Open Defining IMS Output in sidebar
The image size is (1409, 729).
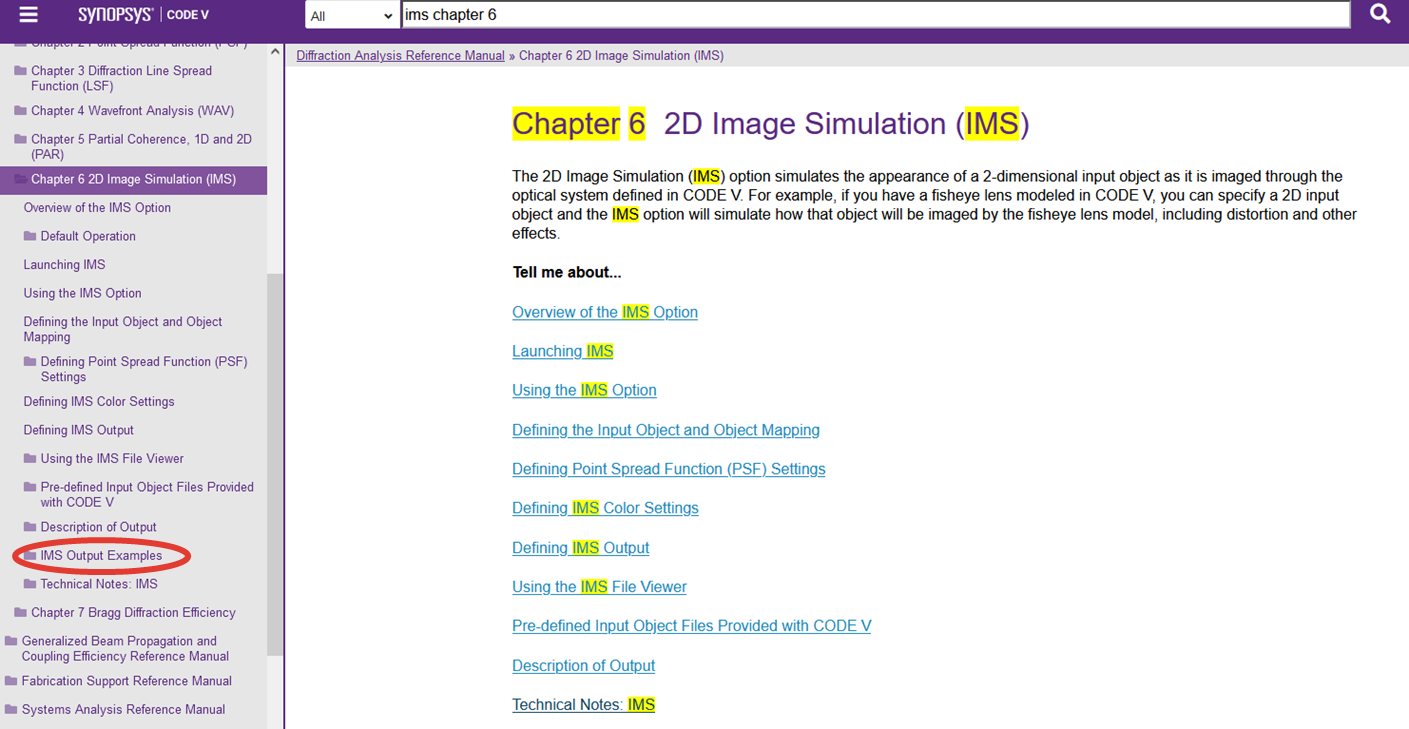coord(78,430)
